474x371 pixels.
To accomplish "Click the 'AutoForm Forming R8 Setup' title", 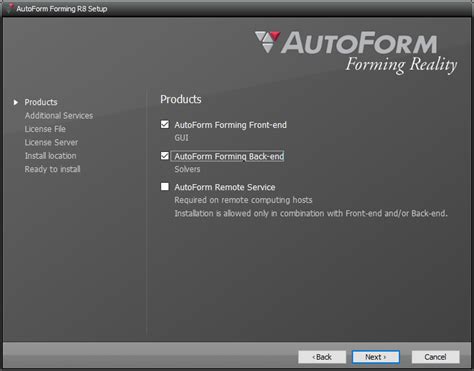I will tap(62, 9).
